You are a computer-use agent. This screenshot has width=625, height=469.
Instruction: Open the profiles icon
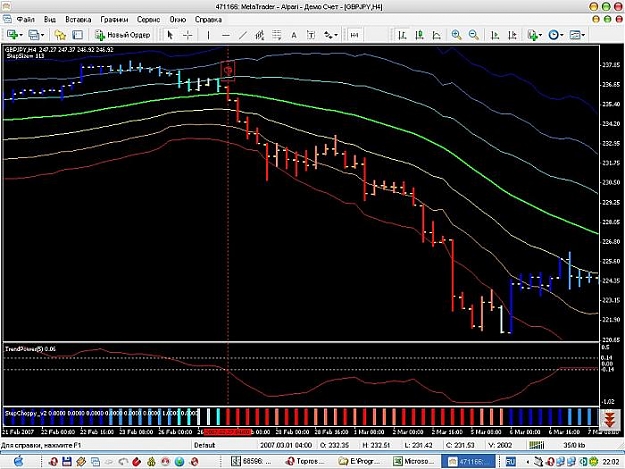click(33, 35)
